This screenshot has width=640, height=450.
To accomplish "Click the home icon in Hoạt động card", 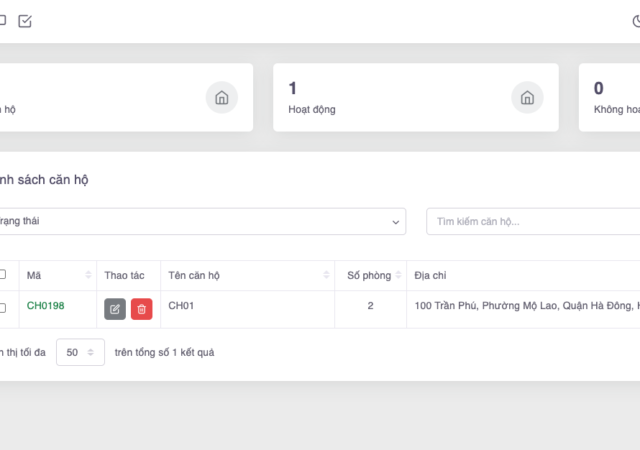I will click(527, 97).
